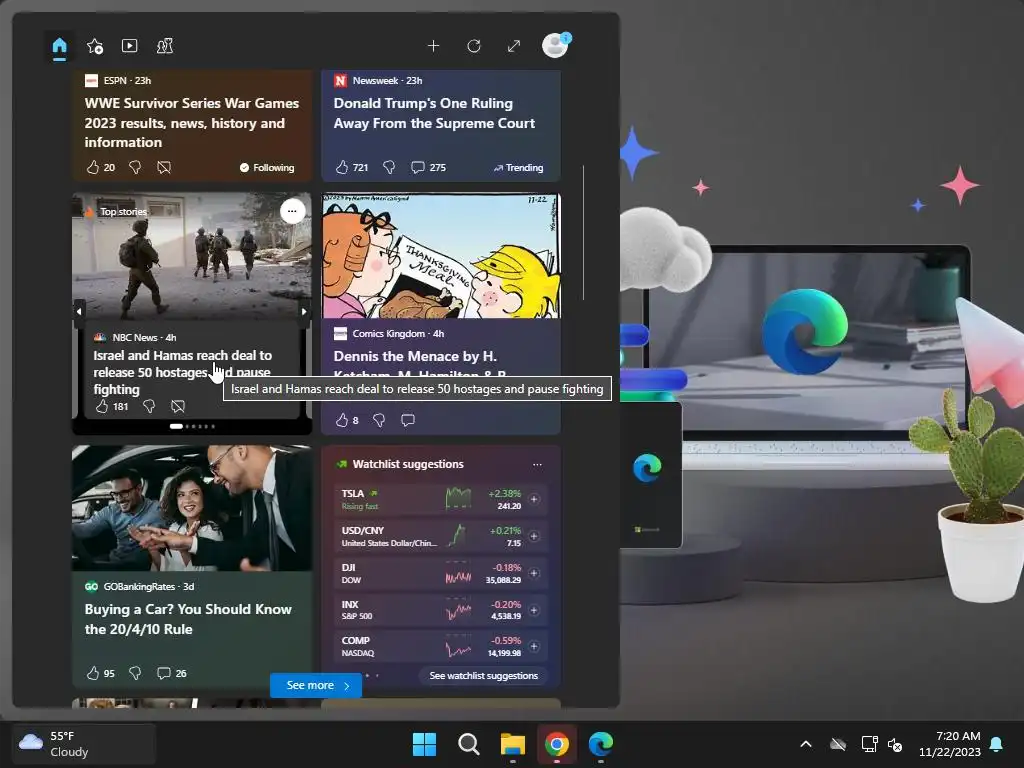The height and width of the screenshot is (768, 1024).
Task: Select the TSLA stock row
Action: (x=441, y=499)
